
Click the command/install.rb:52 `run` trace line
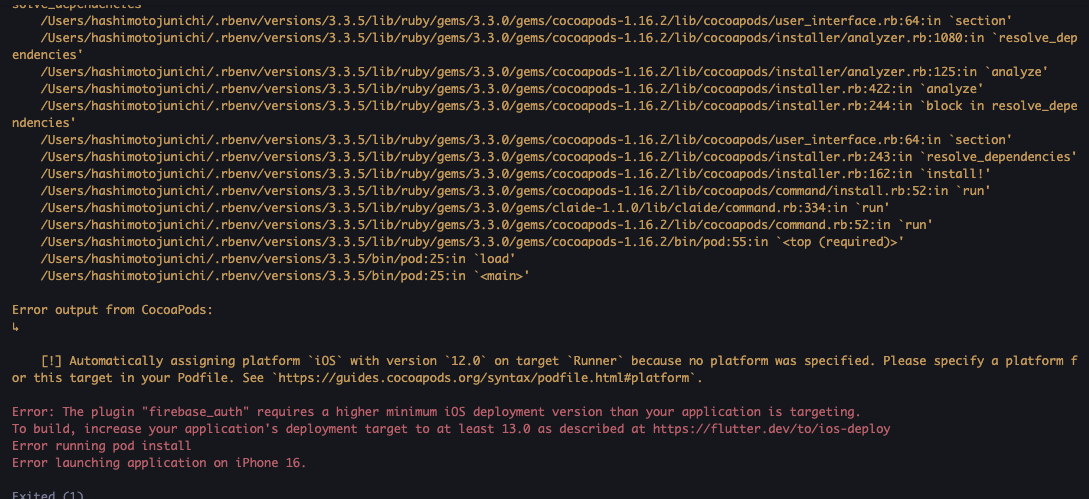516,190
